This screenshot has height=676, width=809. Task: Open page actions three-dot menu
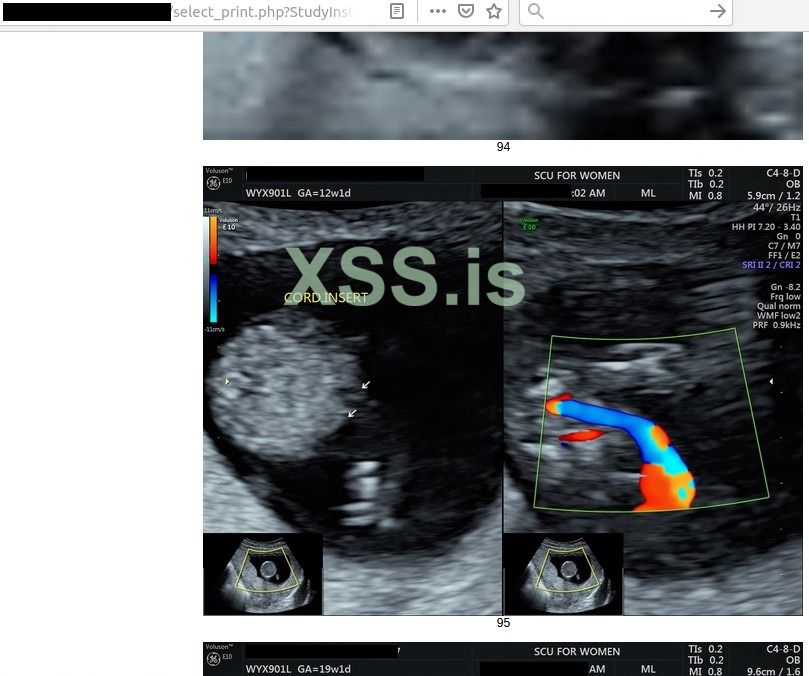click(438, 11)
